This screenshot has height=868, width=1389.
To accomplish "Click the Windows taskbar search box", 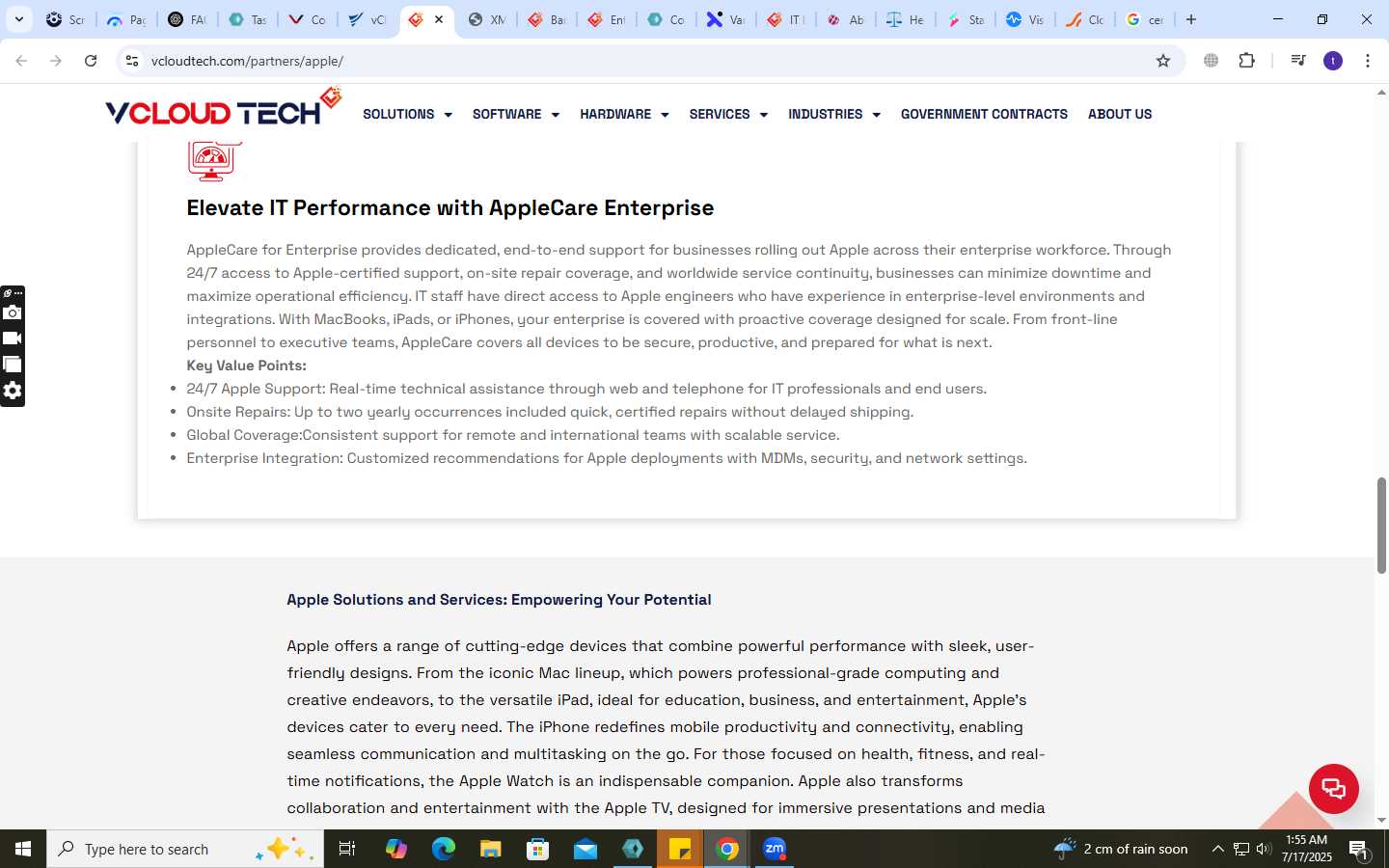I will [x=185, y=849].
